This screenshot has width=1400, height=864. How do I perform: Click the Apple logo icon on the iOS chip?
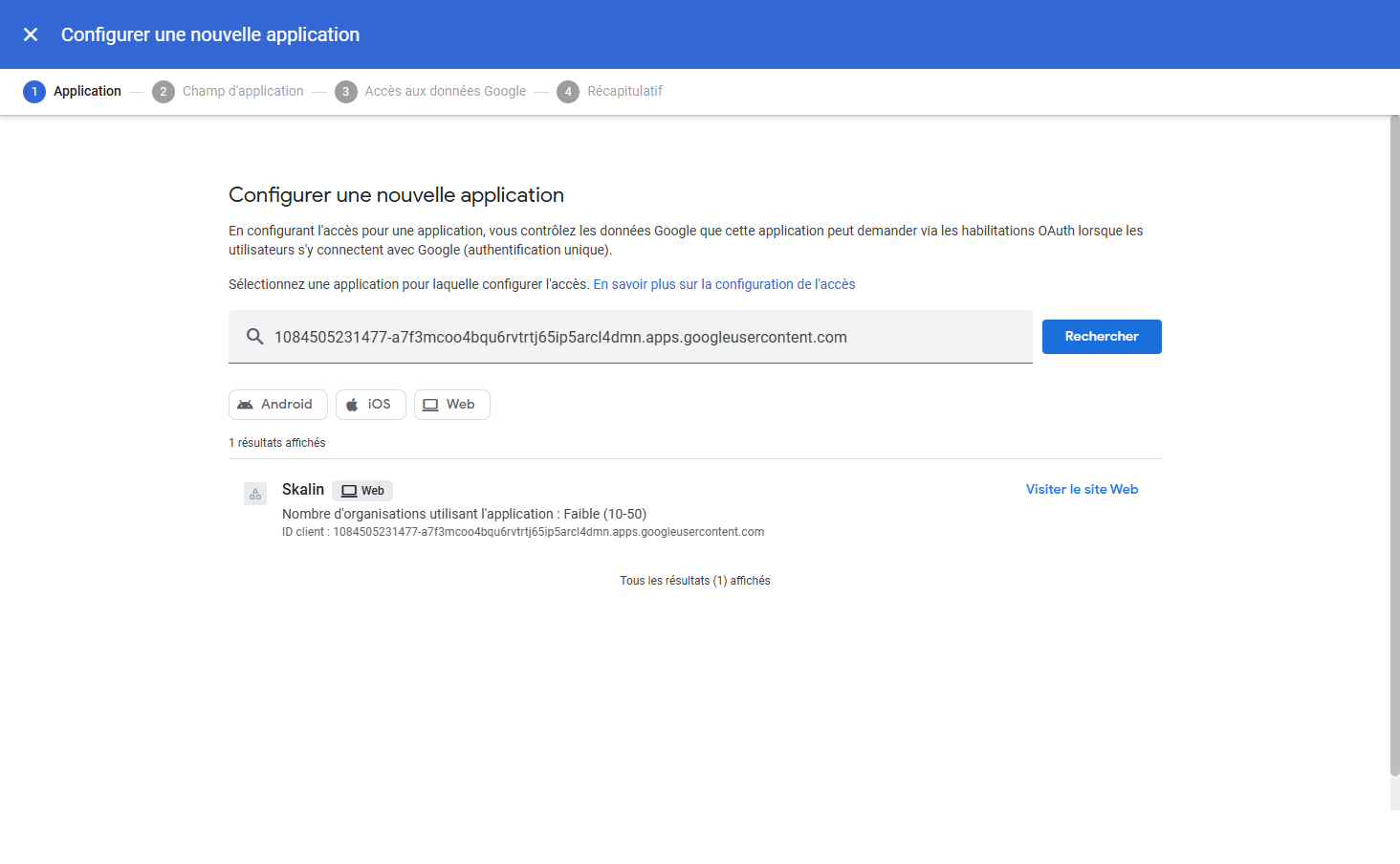click(352, 405)
